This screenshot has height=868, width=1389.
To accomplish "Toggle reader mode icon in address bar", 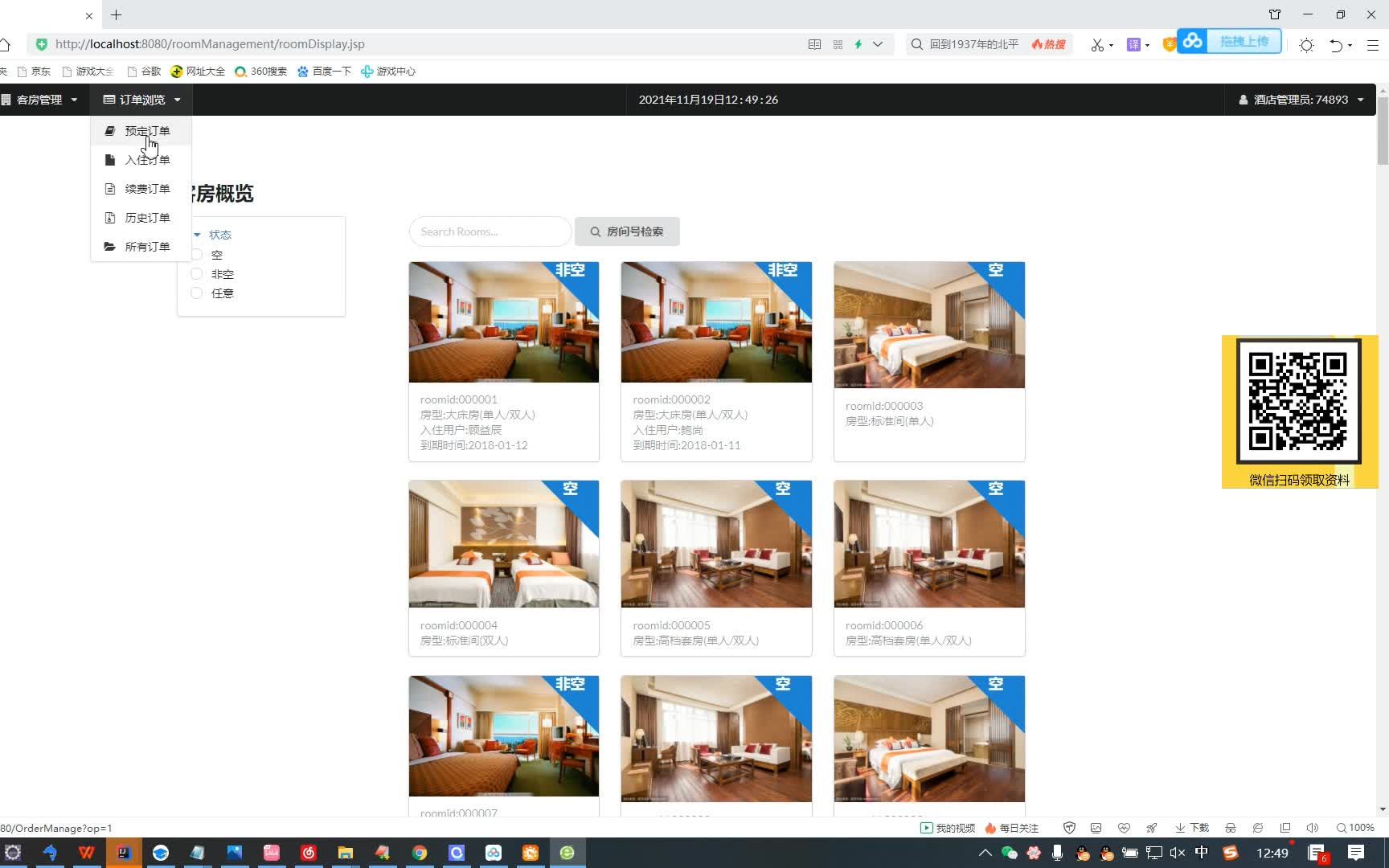I will point(814,44).
